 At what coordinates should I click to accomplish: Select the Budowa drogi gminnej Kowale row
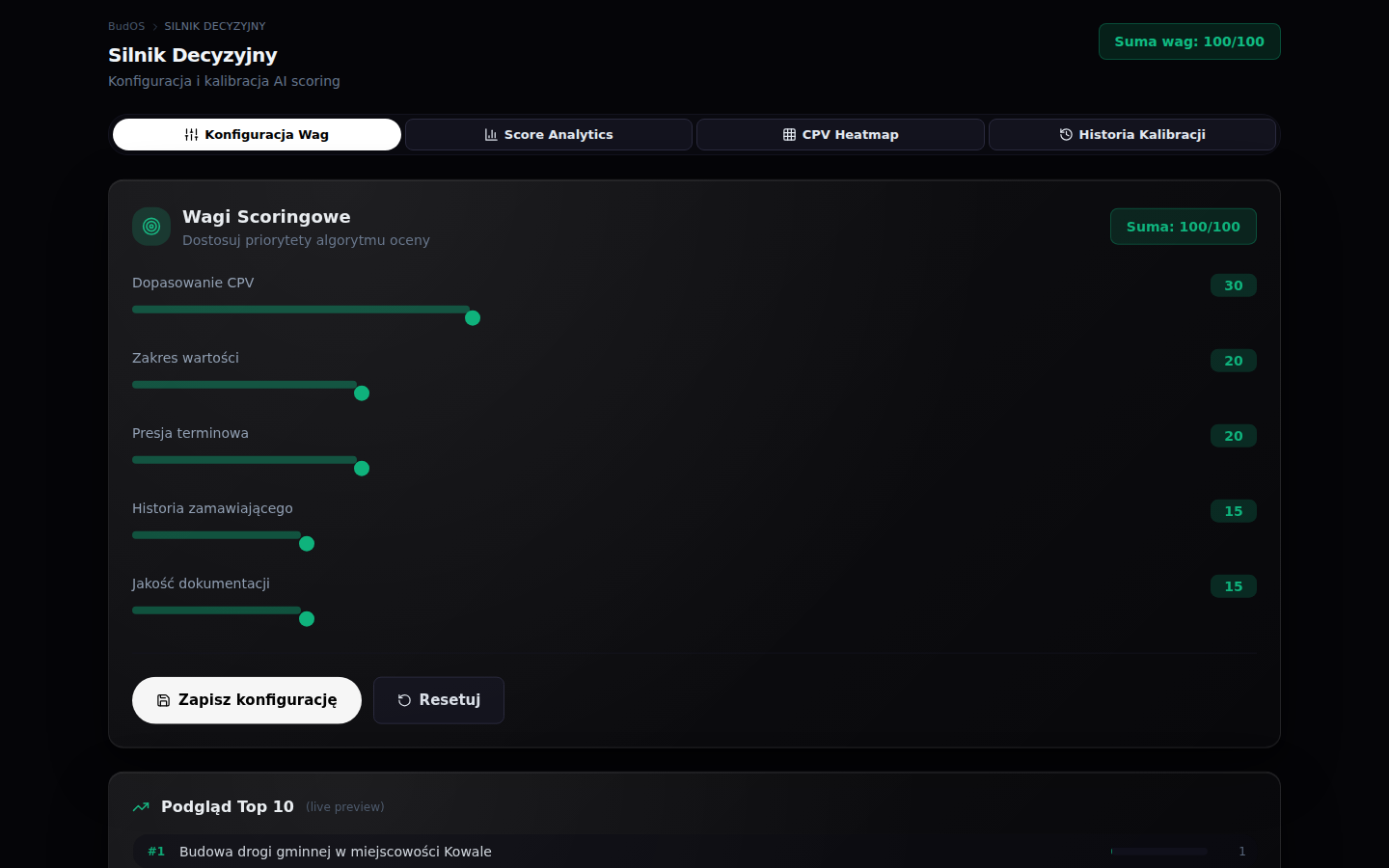pyautogui.click(x=694, y=852)
